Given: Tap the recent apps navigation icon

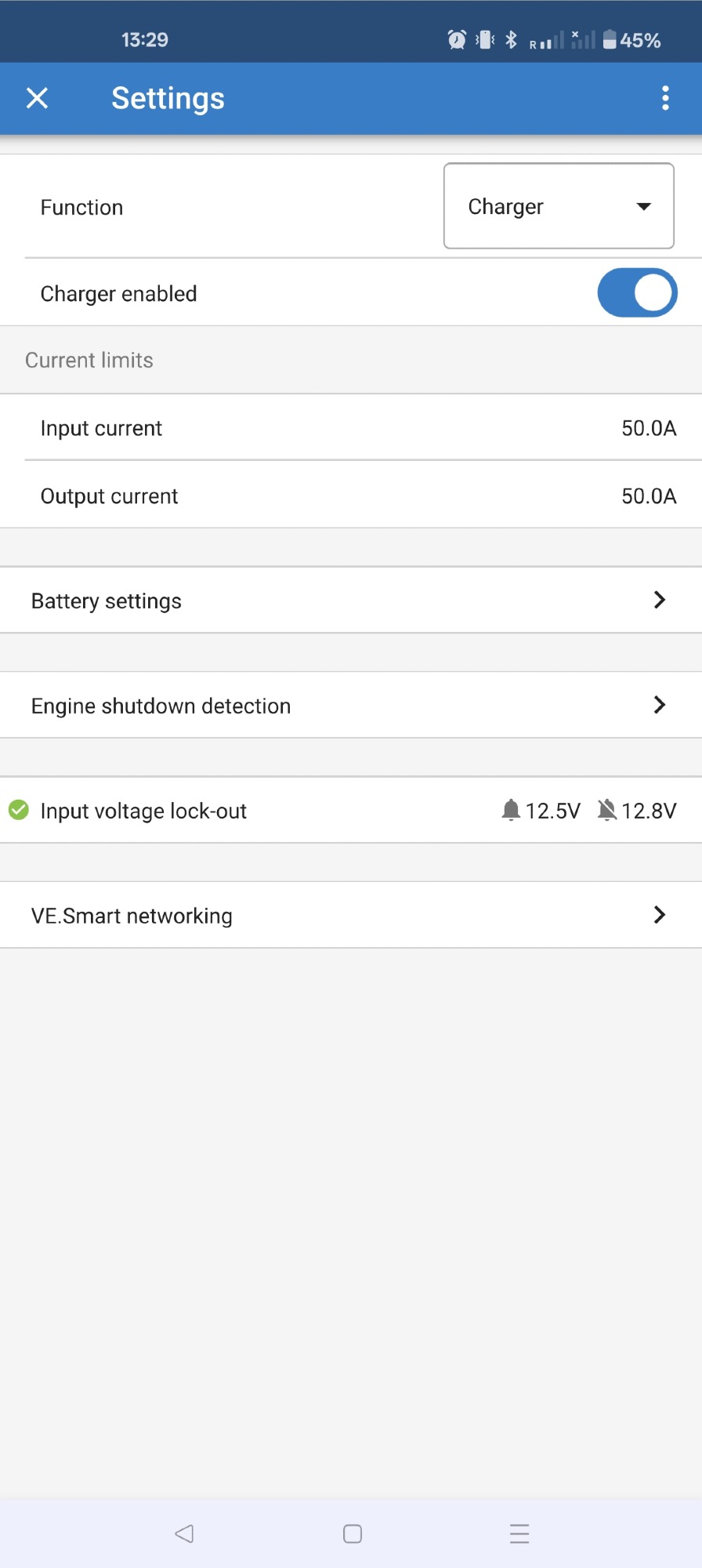Looking at the screenshot, I should click(x=519, y=1534).
